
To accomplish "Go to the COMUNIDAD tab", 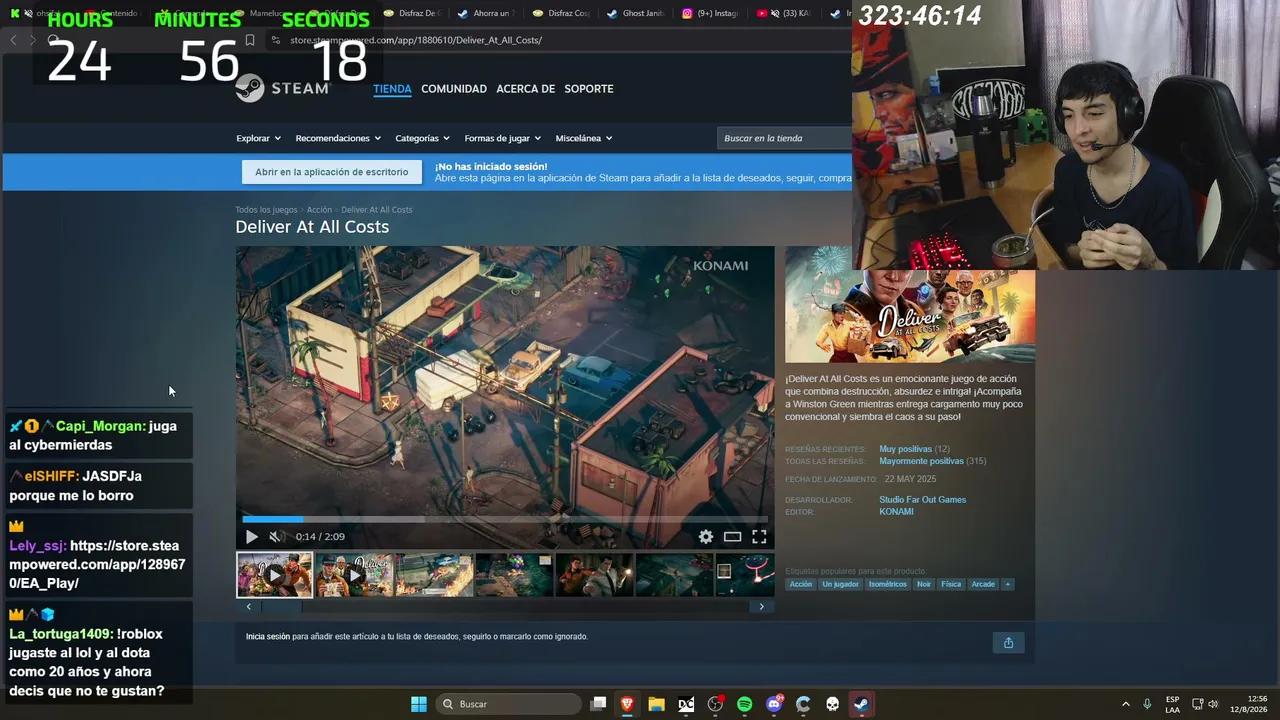I will tap(454, 89).
